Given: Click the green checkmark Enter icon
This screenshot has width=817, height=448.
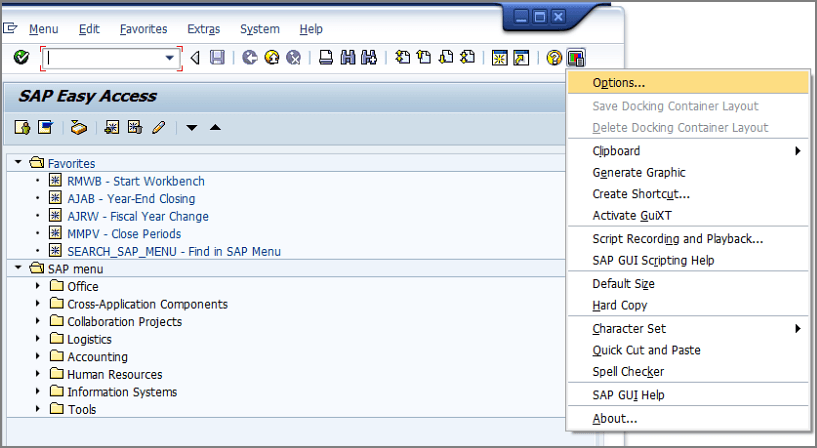Looking at the screenshot, I should click(21, 57).
